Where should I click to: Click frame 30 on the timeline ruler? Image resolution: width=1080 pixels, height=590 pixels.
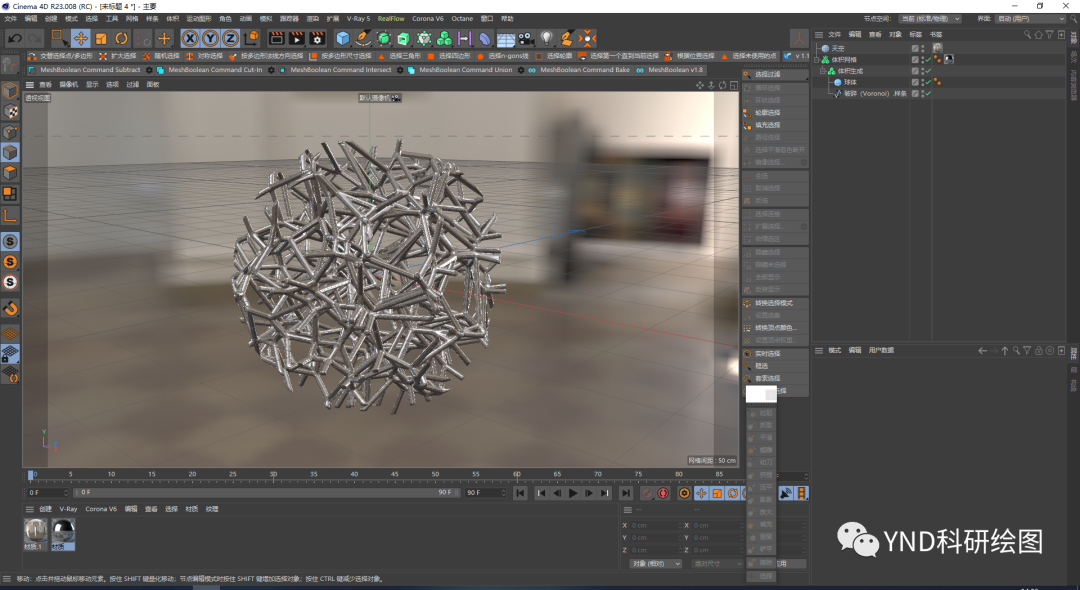tap(273, 474)
